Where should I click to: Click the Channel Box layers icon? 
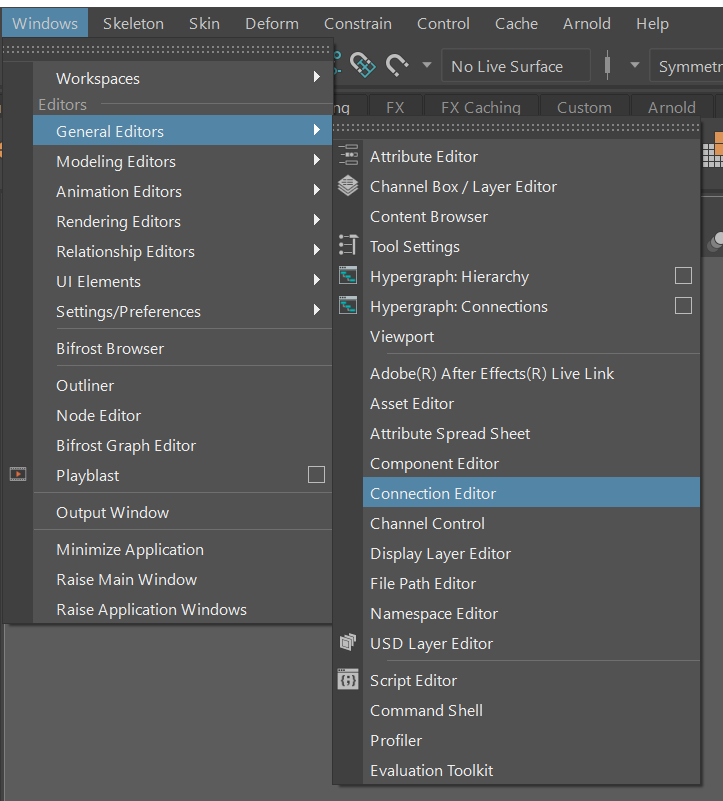348,186
